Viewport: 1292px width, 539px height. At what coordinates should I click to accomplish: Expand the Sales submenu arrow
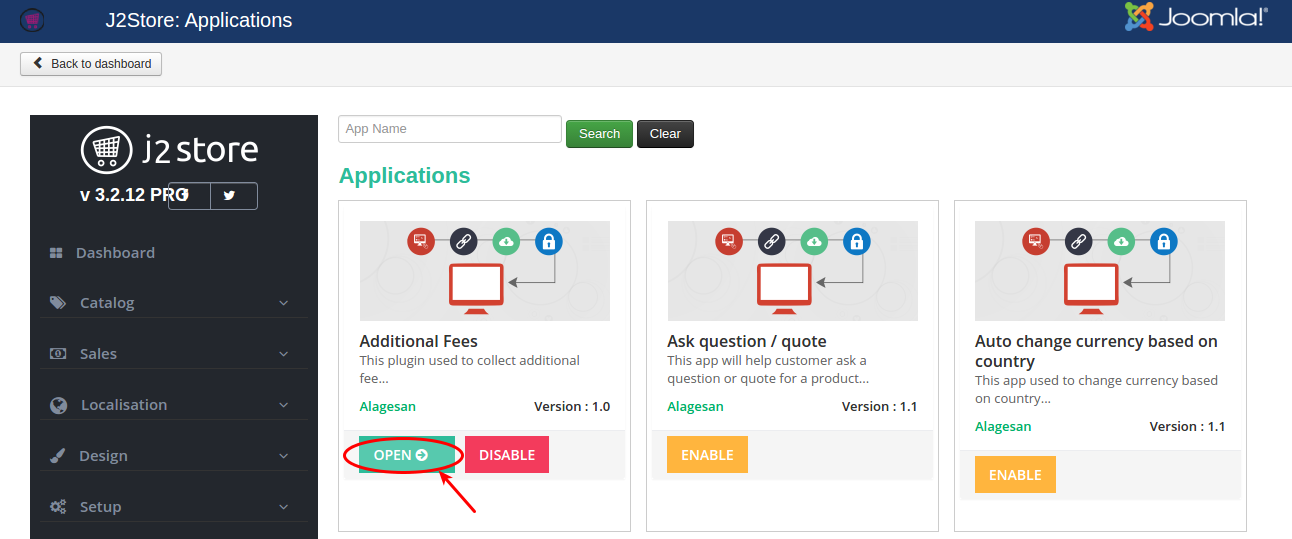(x=283, y=354)
